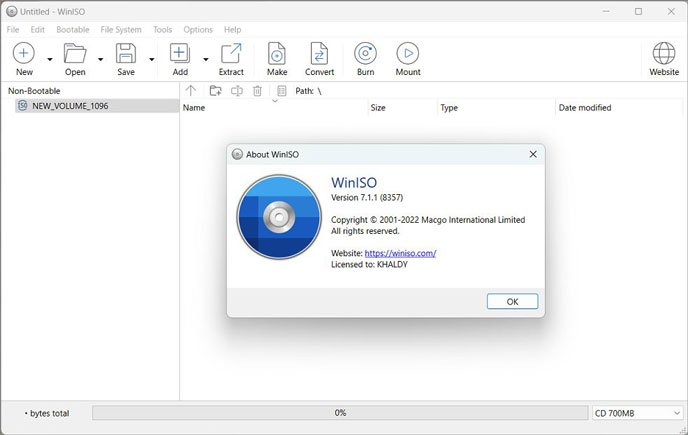Image resolution: width=688 pixels, height=435 pixels.
Task: Maximize the WinISO main window
Action: coord(638,12)
